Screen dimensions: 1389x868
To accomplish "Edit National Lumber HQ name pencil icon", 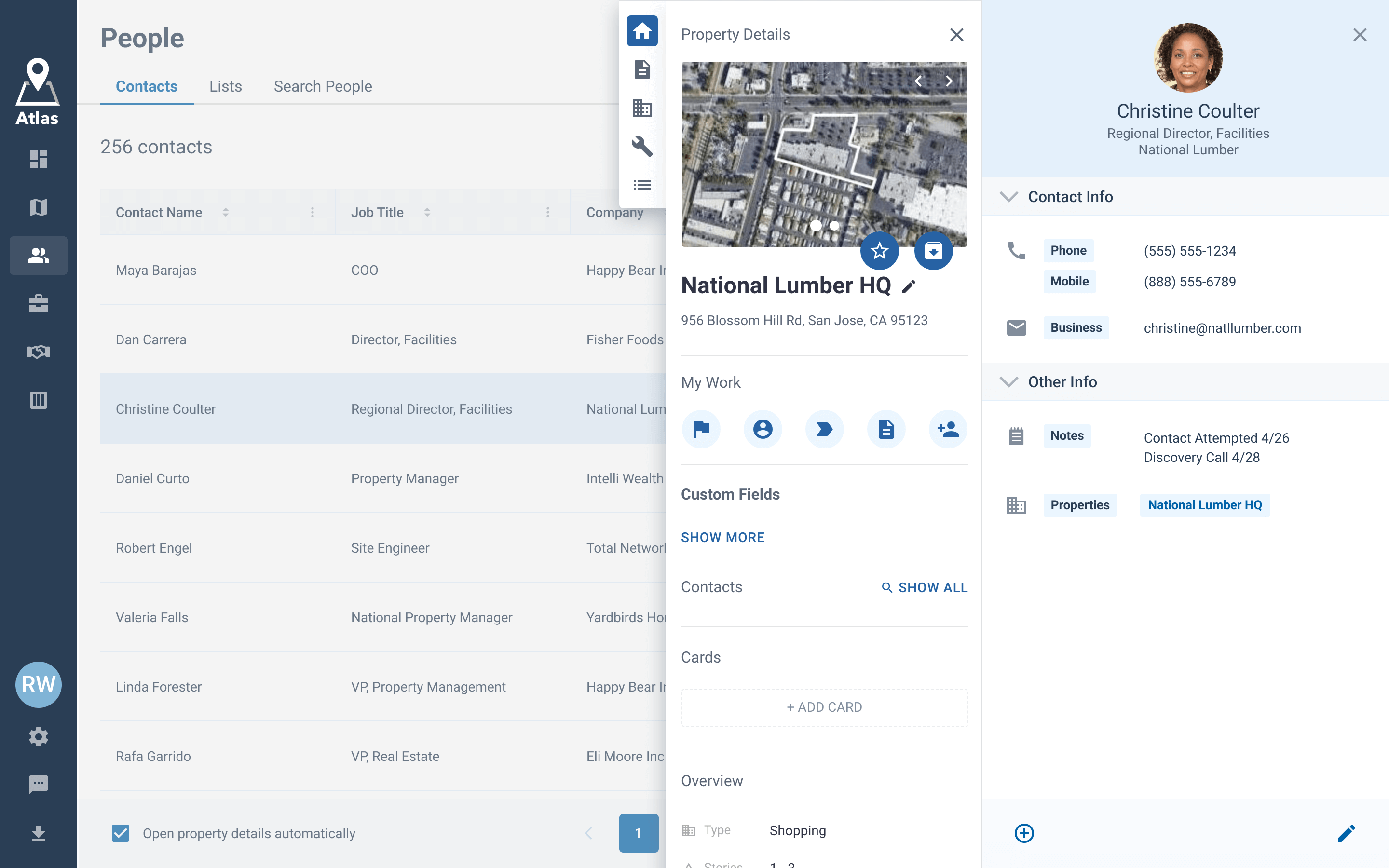I will [909, 286].
